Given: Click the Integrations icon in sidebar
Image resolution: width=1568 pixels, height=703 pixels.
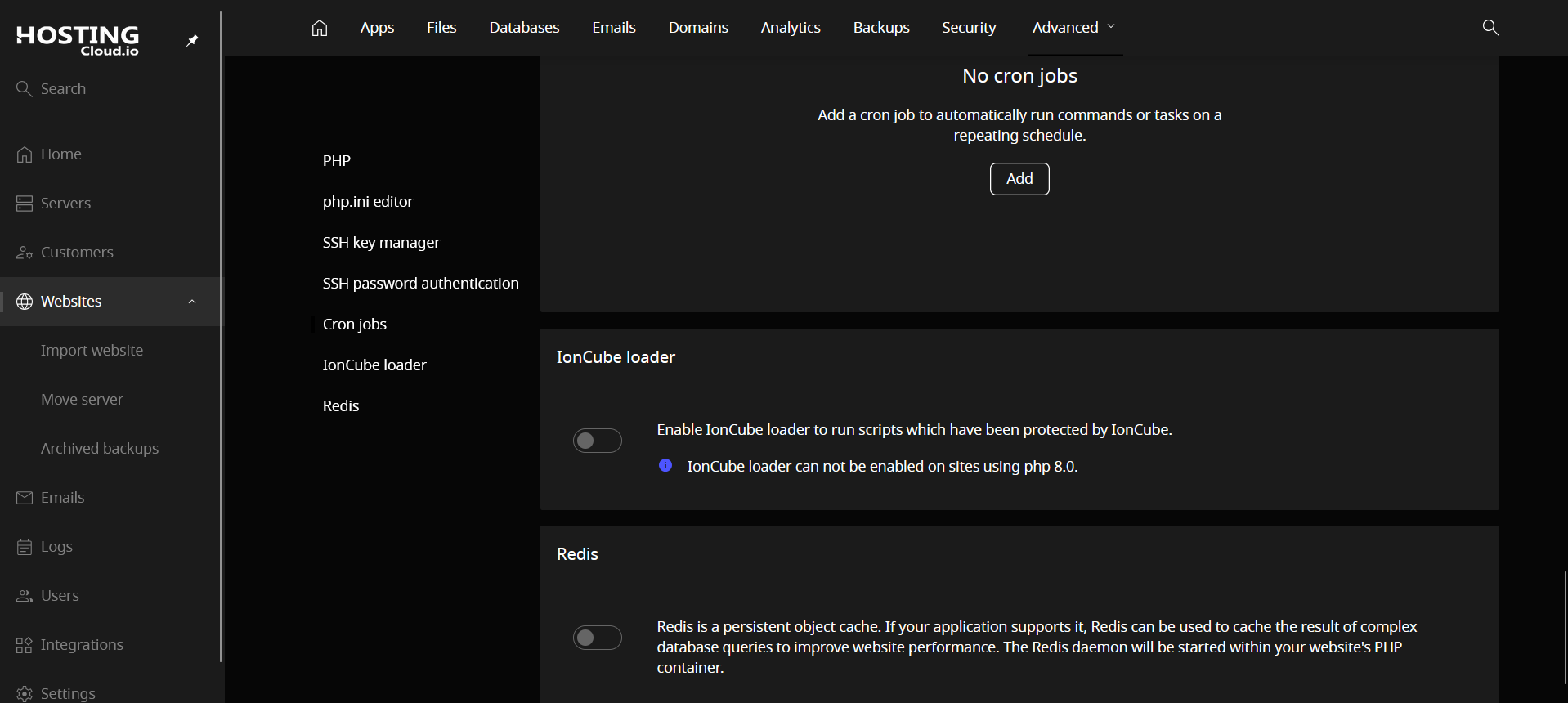Looking at the screenshot, I should (25, 645).
